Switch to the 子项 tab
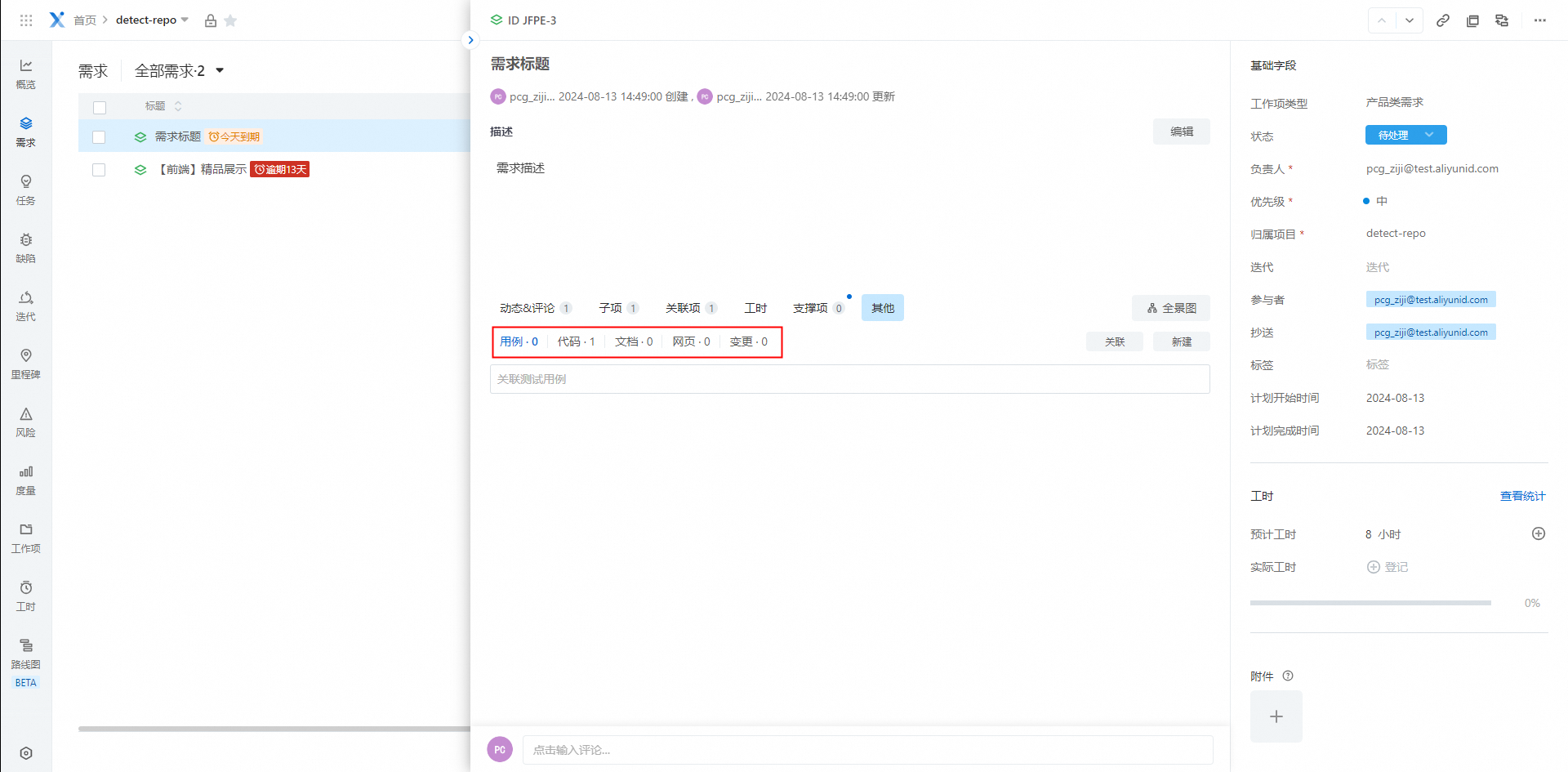Image resolution: width=1568 pixels, height=772 pixels. [618, 308]
